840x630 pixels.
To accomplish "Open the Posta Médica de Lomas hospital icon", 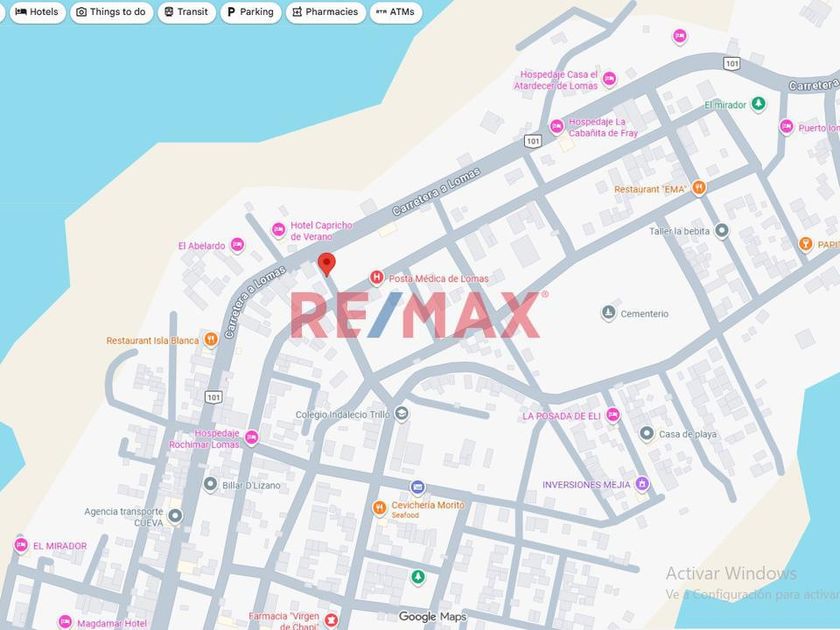I will [x=377, y=278].
